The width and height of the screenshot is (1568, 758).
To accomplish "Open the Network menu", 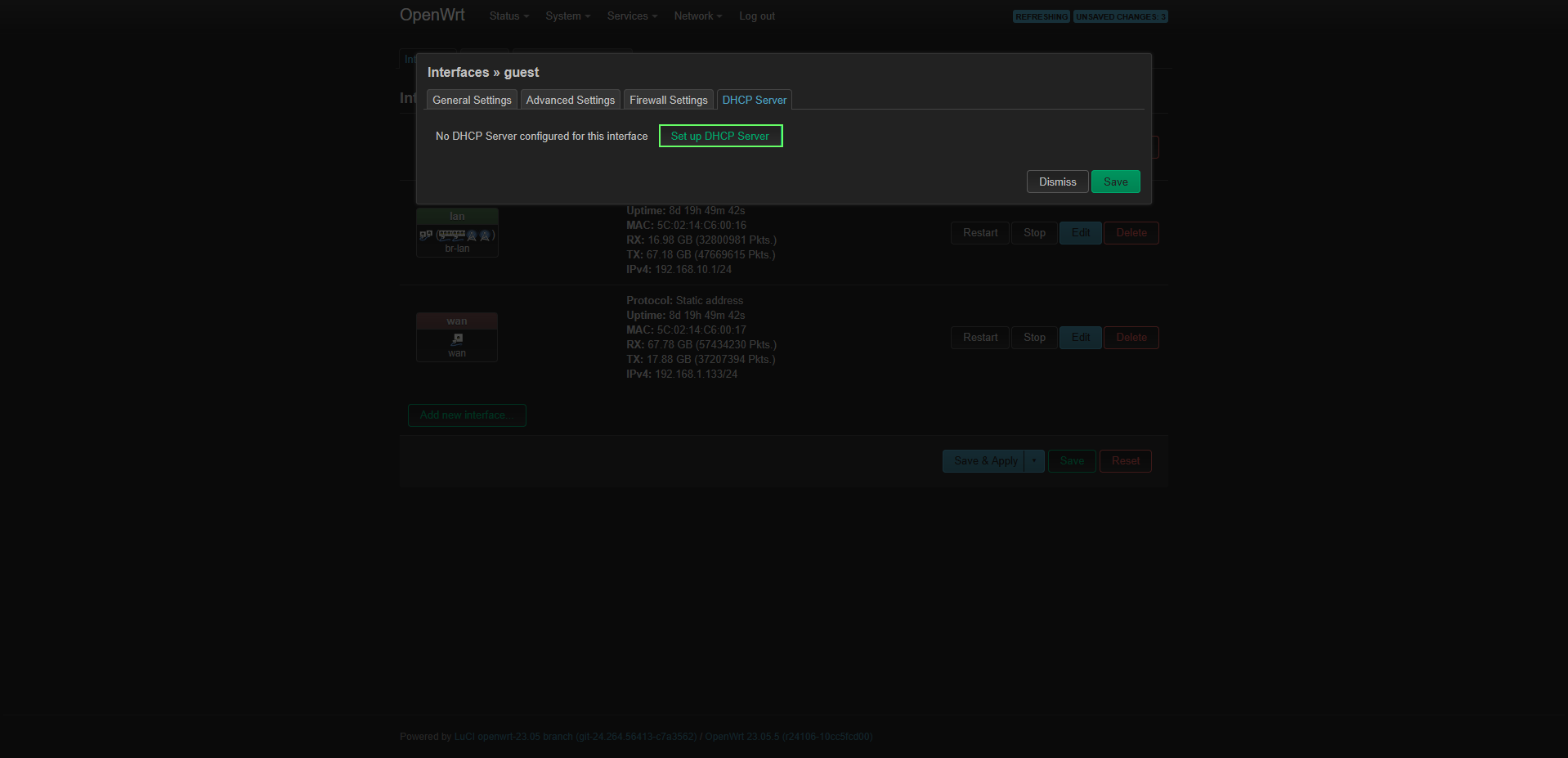I will tap(697, 16).
